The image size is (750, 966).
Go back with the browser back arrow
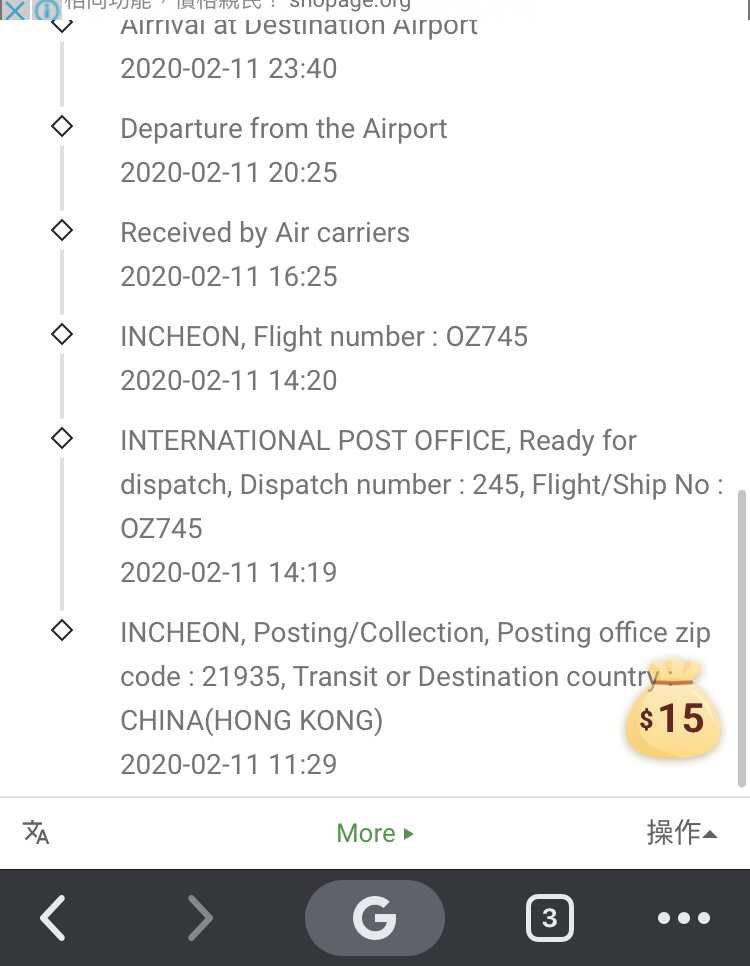[54, 918]
